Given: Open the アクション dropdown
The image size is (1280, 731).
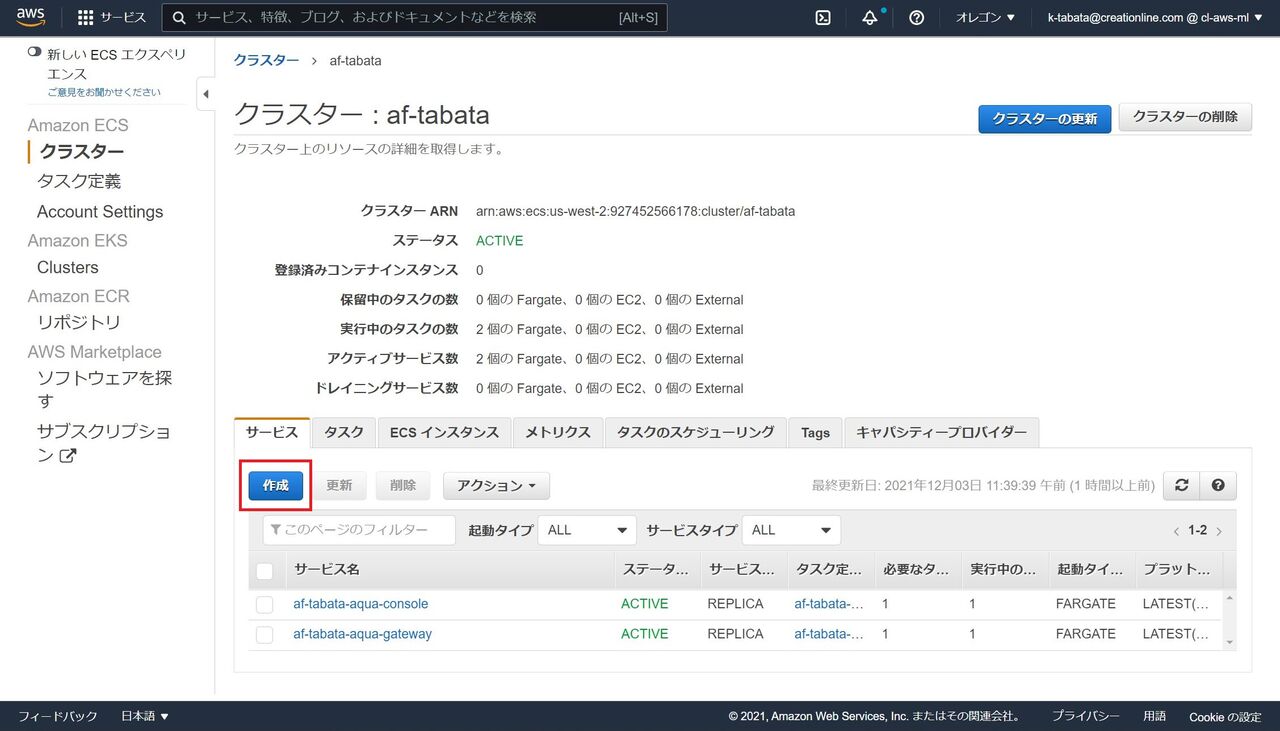Looking at the screenshot, I should (496, 486).
